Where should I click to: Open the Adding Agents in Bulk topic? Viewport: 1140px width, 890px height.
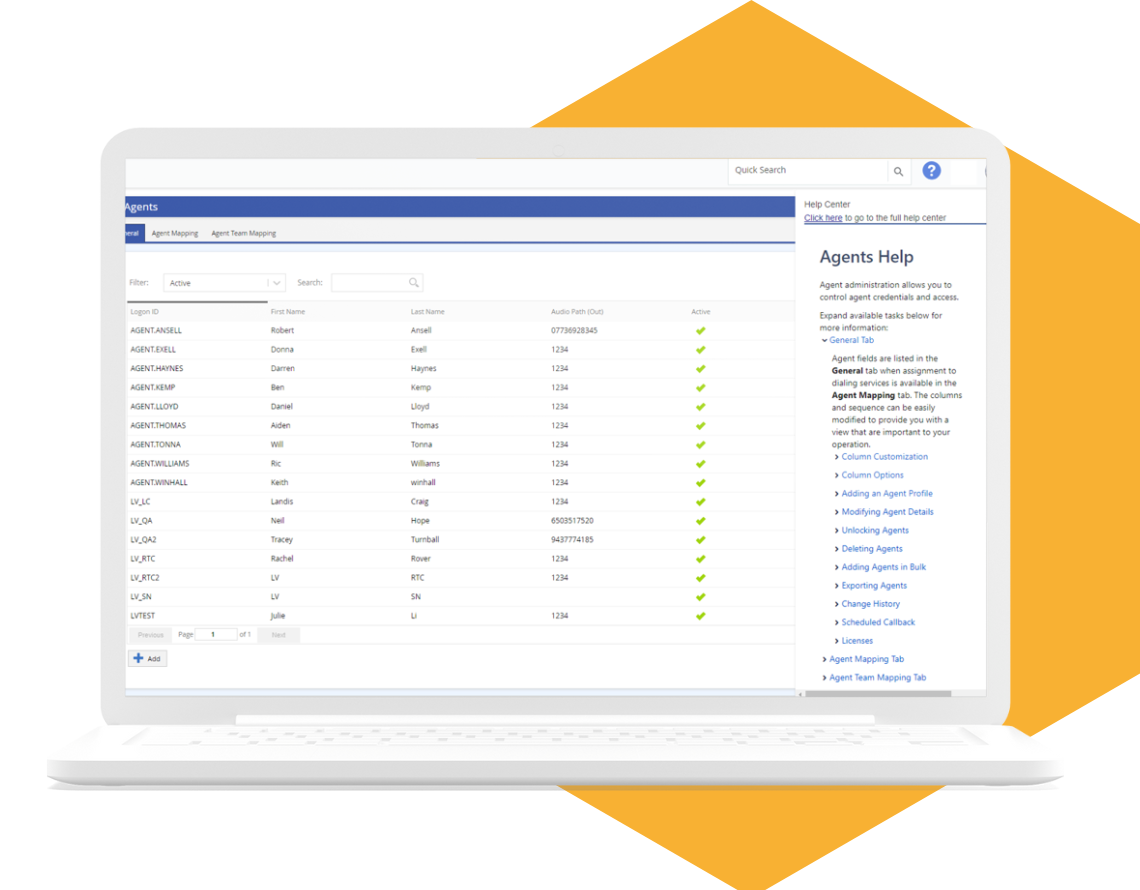[883, 567]
